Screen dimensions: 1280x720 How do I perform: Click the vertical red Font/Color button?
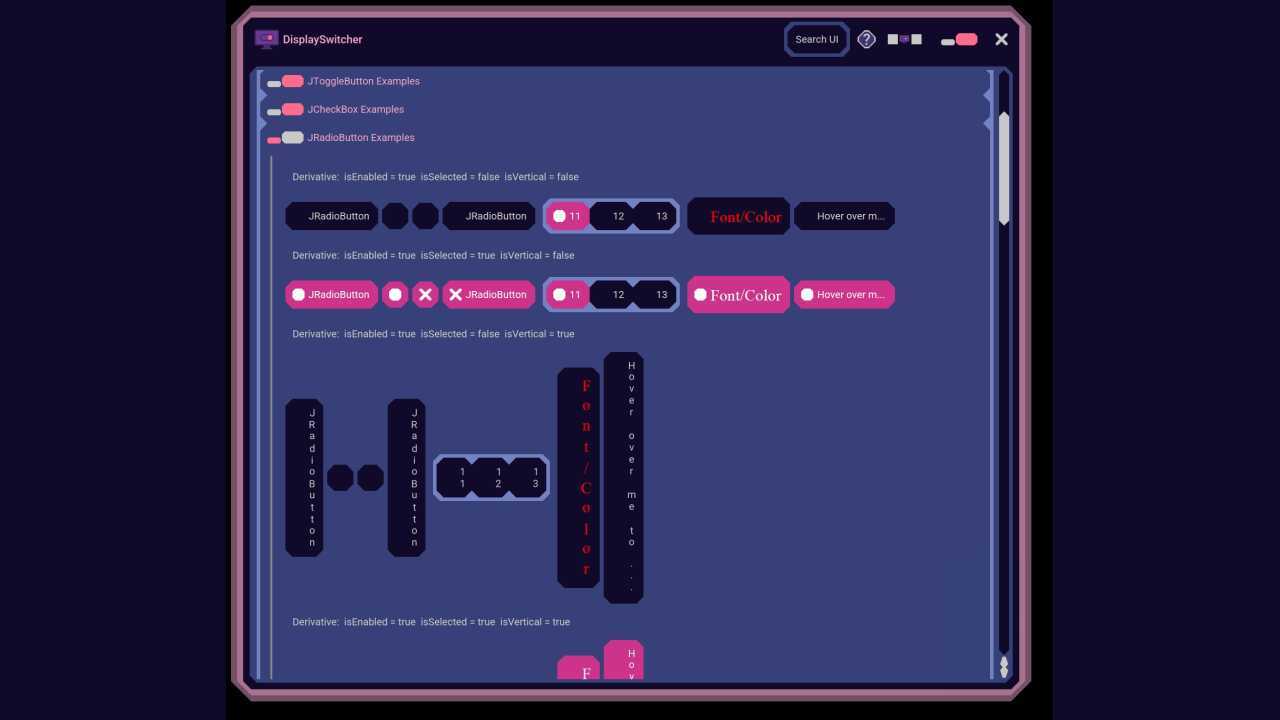tap(578, 478)
